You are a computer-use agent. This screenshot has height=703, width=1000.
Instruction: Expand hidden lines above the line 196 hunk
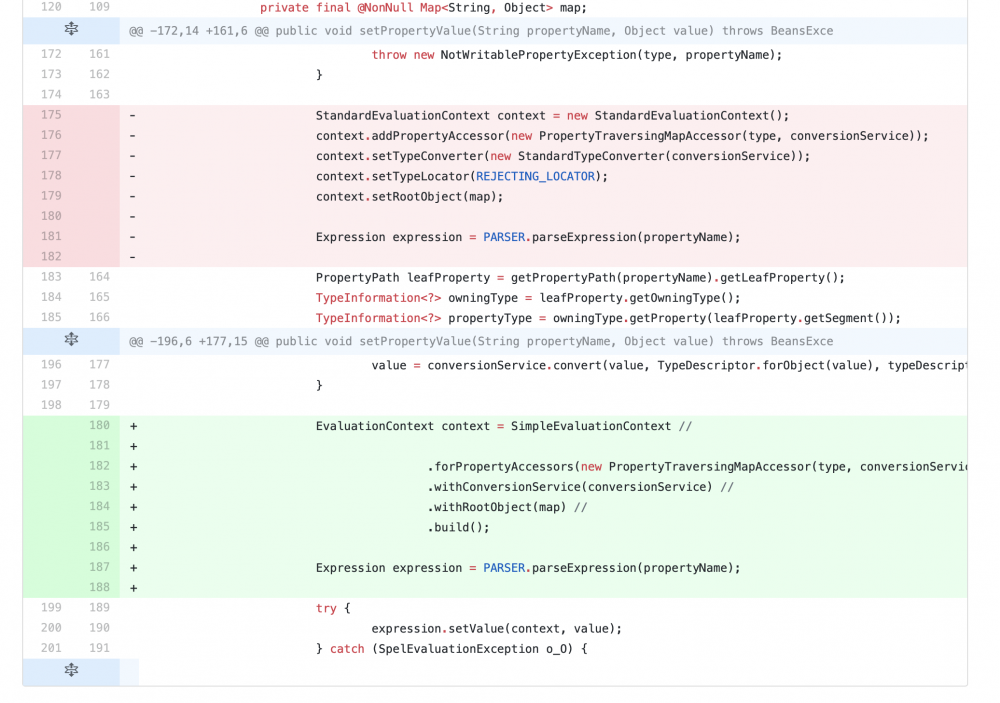71,341
